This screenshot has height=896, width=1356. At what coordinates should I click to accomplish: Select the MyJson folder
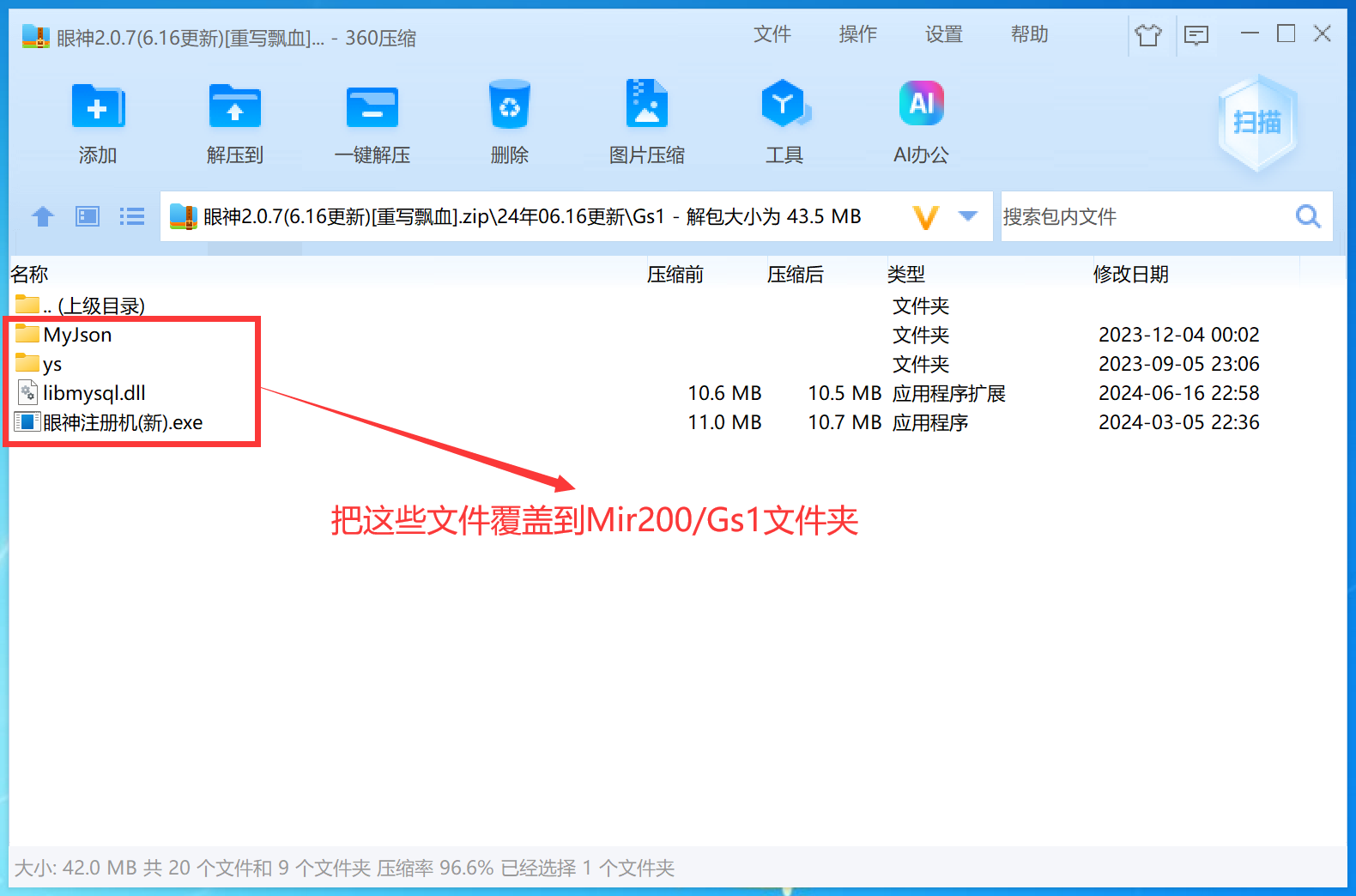tap(77, 335)
